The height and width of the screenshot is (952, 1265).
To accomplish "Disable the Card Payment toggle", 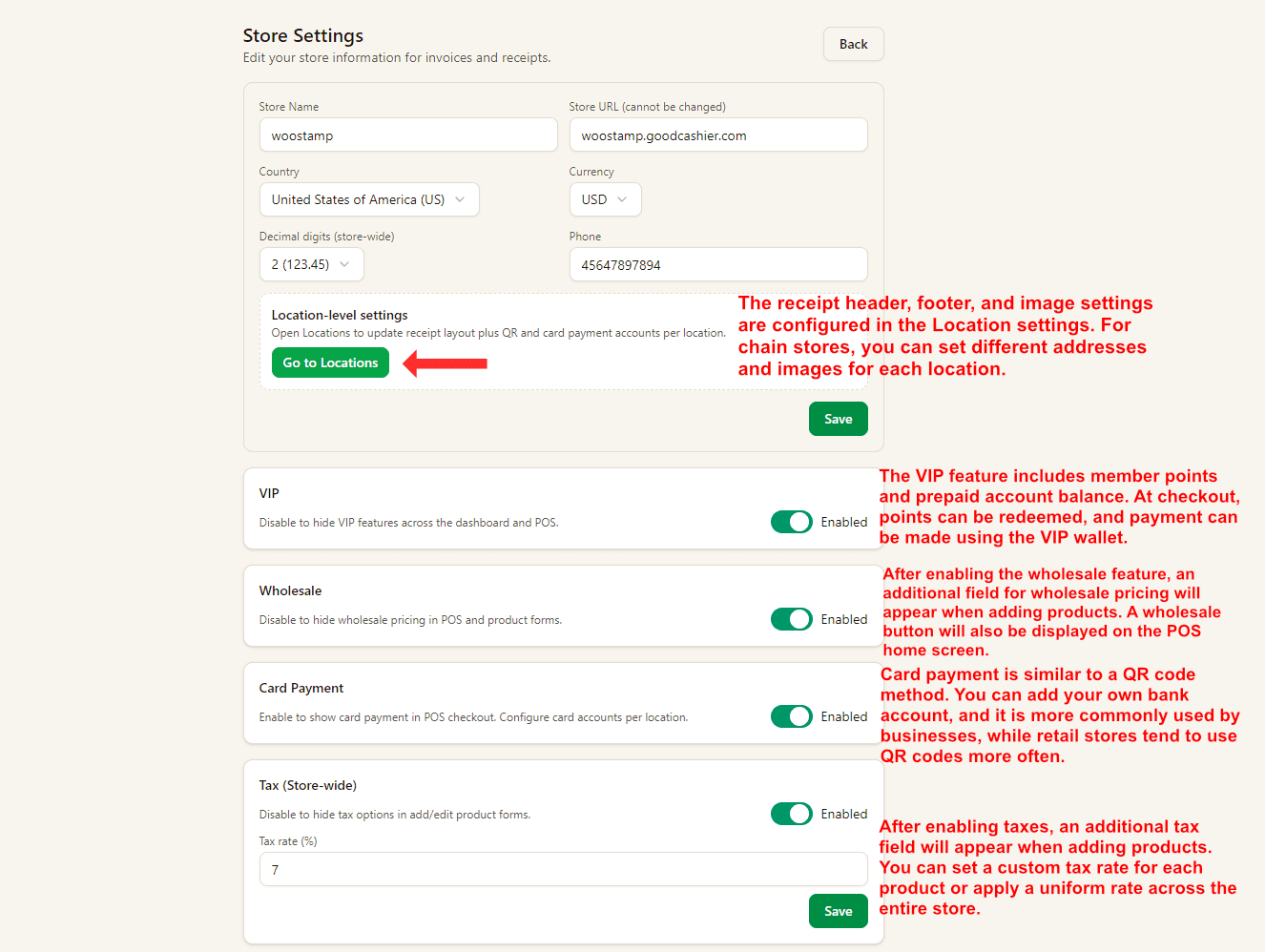I will 791,716.
